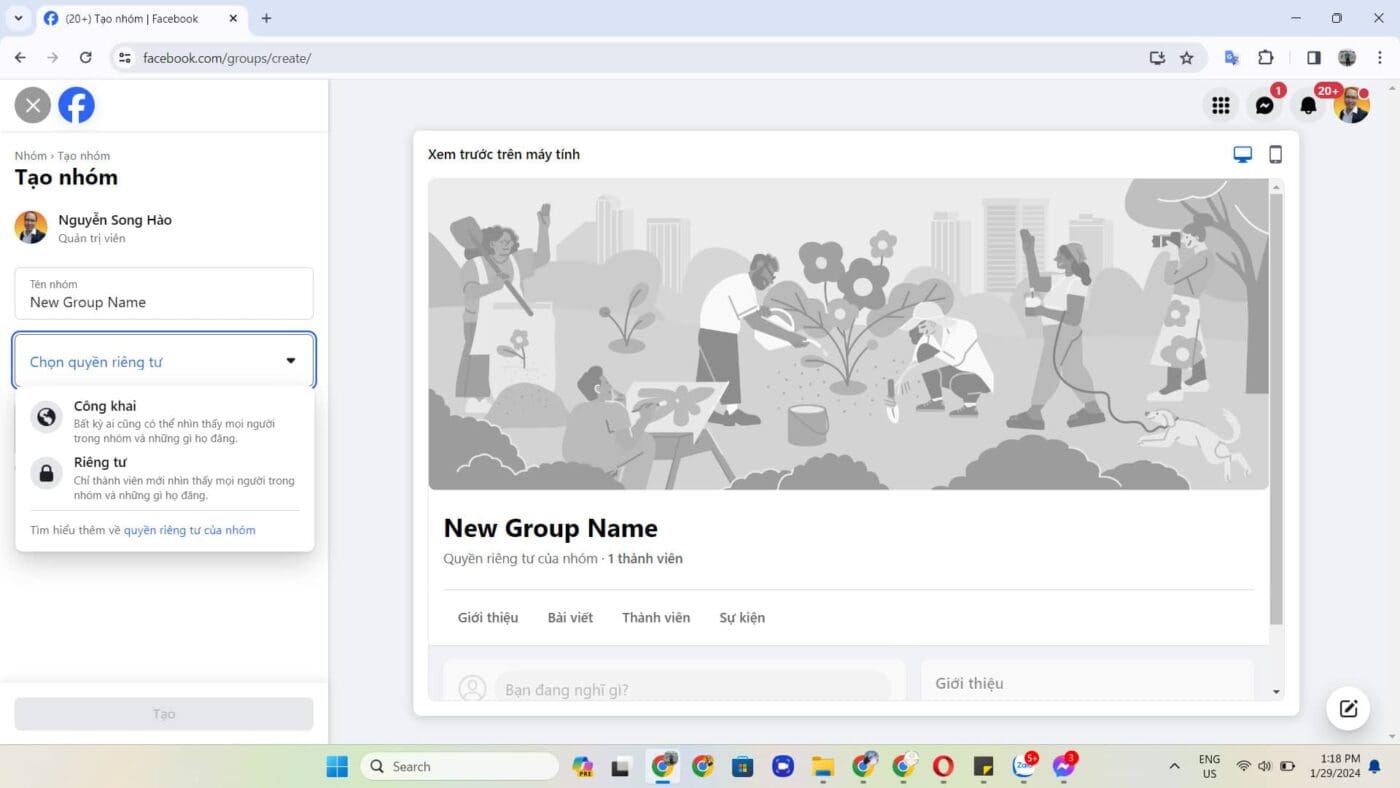Screen dimensions: 1400x788
Task: Click the Tên nhóm input field
Action: pos(164,293)
